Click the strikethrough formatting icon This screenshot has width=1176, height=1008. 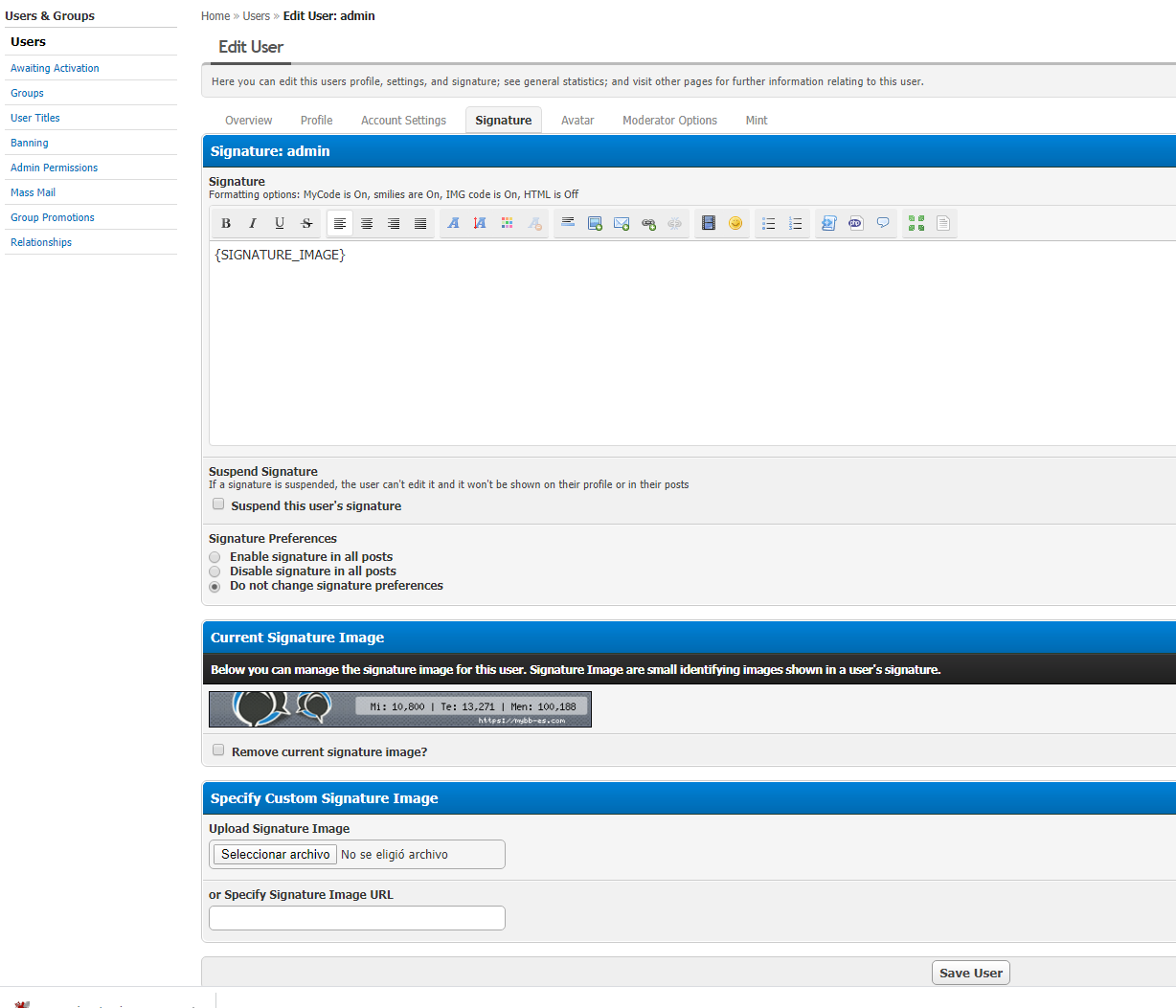tap(306, 223)
